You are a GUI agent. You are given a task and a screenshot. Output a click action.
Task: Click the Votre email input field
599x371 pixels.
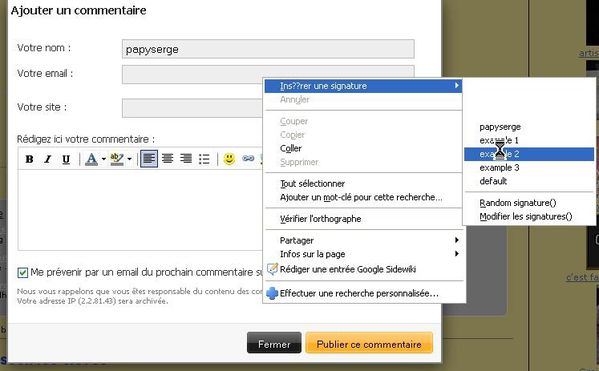[268, 75]
